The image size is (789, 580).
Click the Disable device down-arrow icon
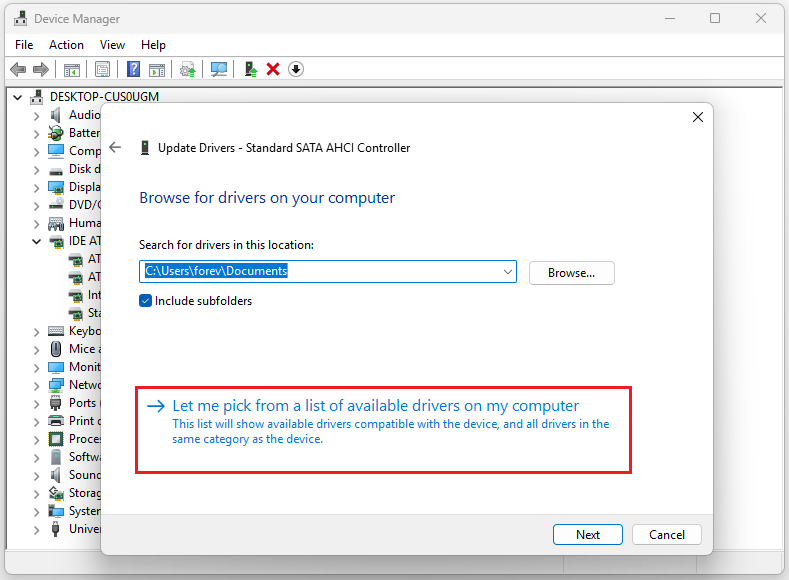point(296,69)
